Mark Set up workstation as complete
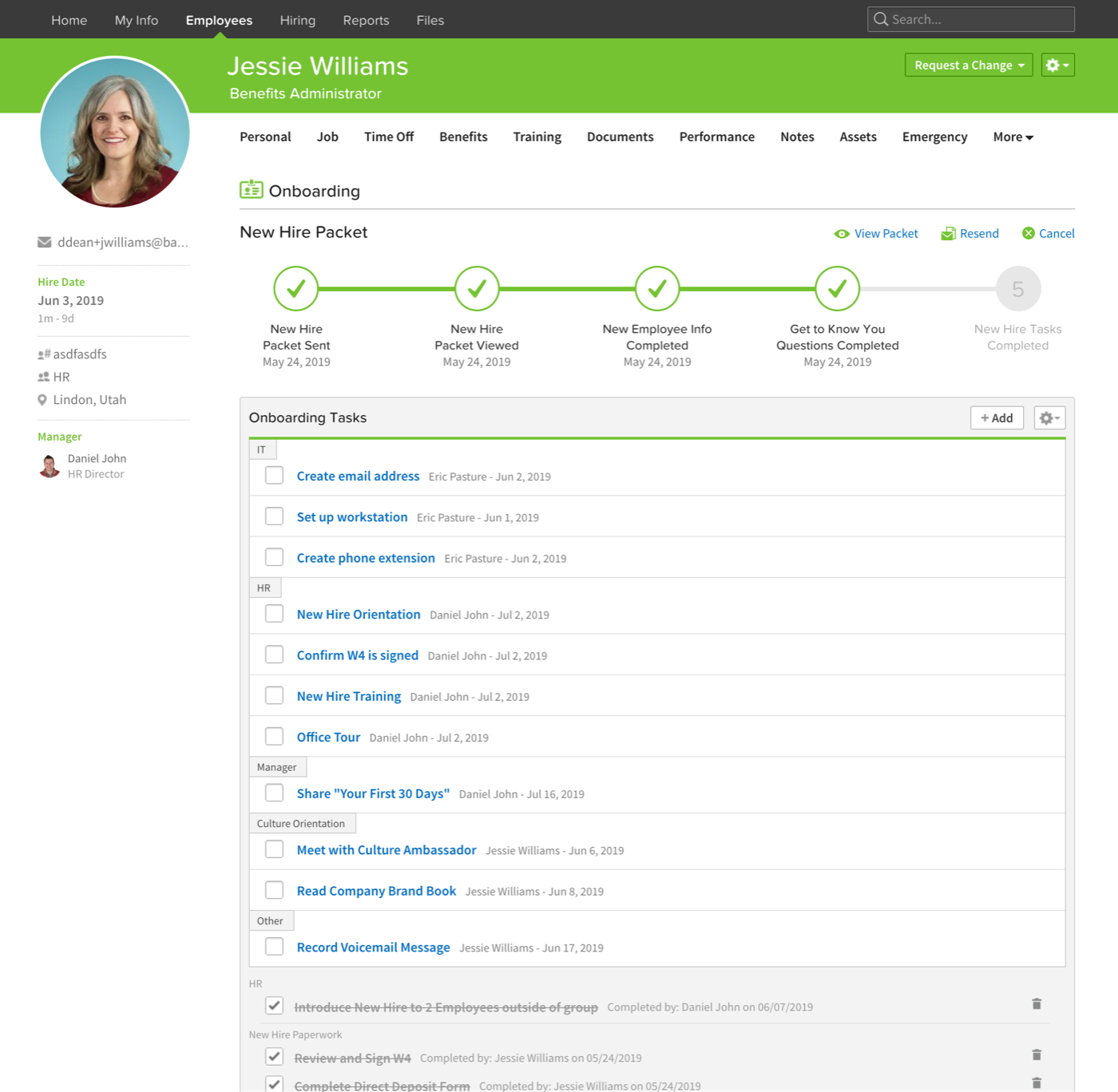Screen dimensions: 1118x1092 pos(274,516)
